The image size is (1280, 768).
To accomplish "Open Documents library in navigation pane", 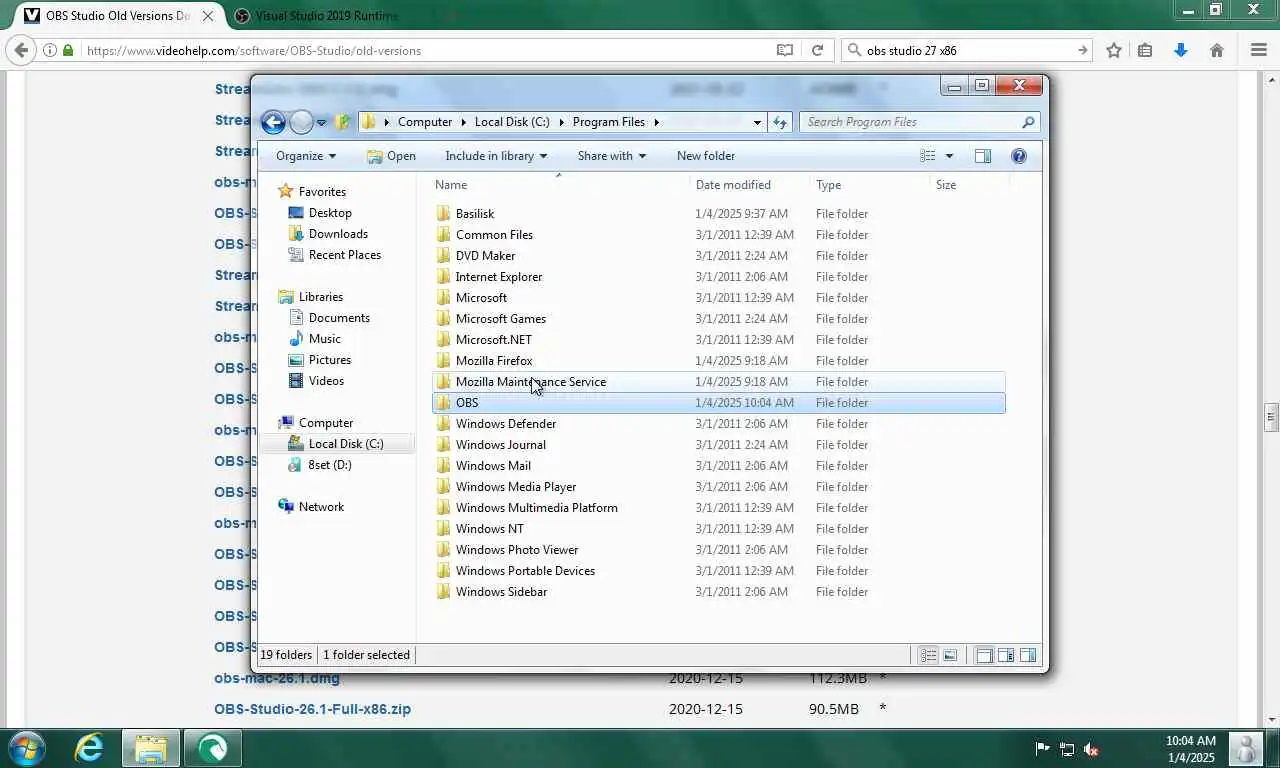I will tap(339, 318).
